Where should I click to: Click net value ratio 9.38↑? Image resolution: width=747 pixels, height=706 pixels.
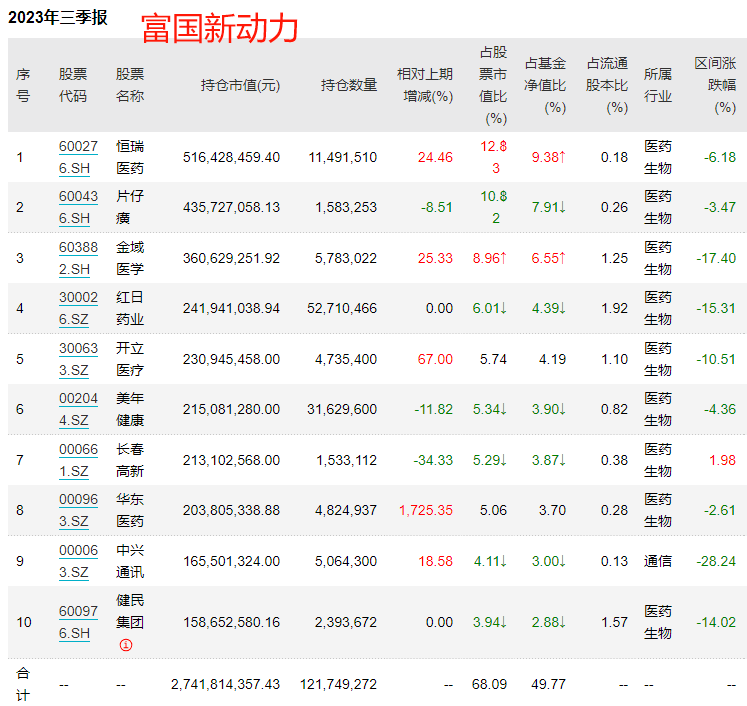[x=549, y=157]
